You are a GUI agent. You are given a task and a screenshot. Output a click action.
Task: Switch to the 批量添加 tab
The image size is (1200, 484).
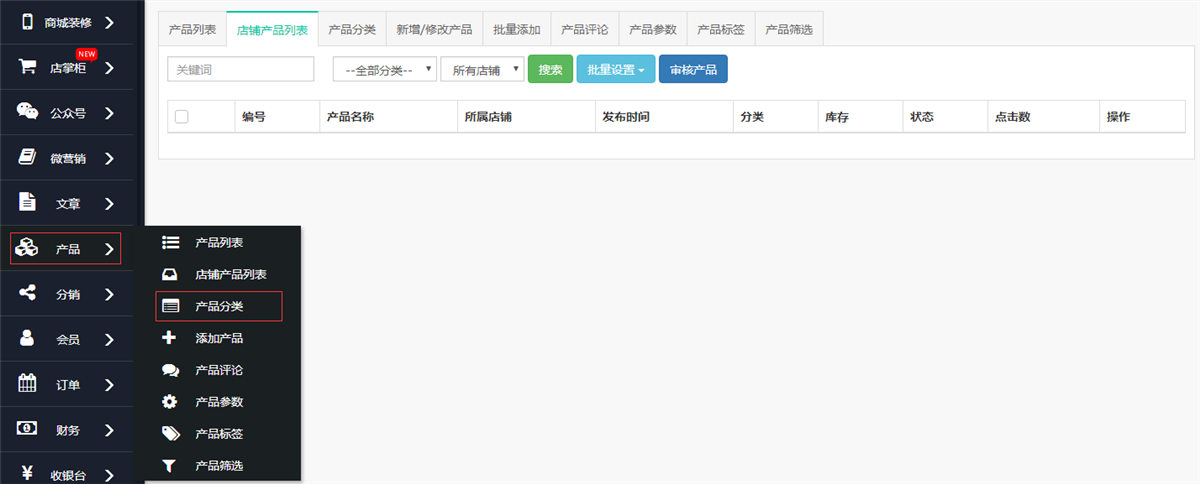(x=517, y=29)
